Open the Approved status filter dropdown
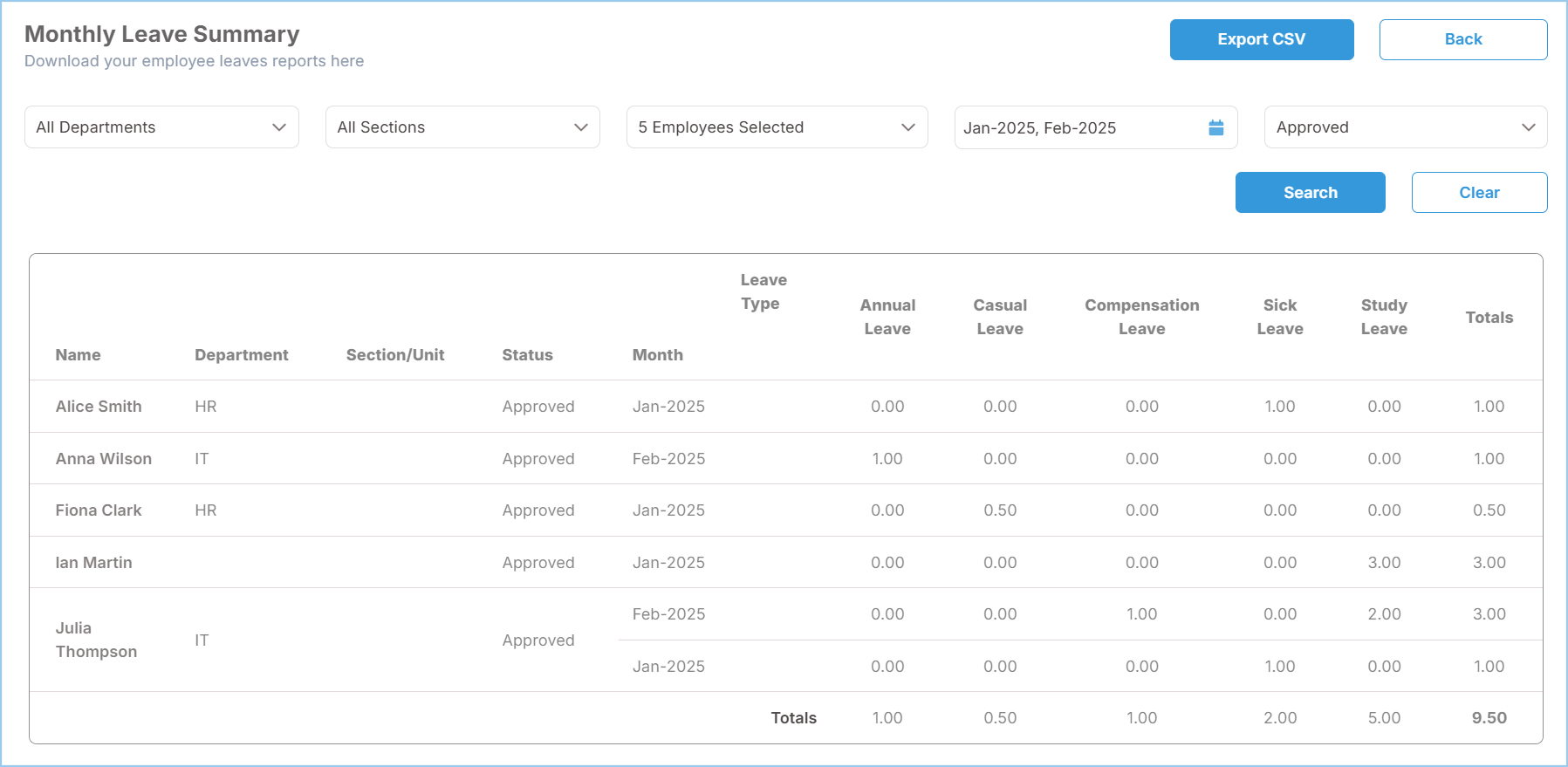 [1405, 127]
